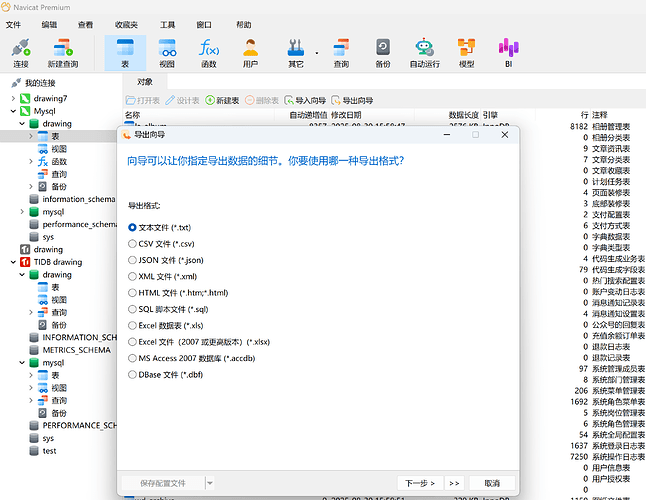Open the 视图 view toolbar icon
This screenshot has height=500, width=646.
(x=167, y=53)
